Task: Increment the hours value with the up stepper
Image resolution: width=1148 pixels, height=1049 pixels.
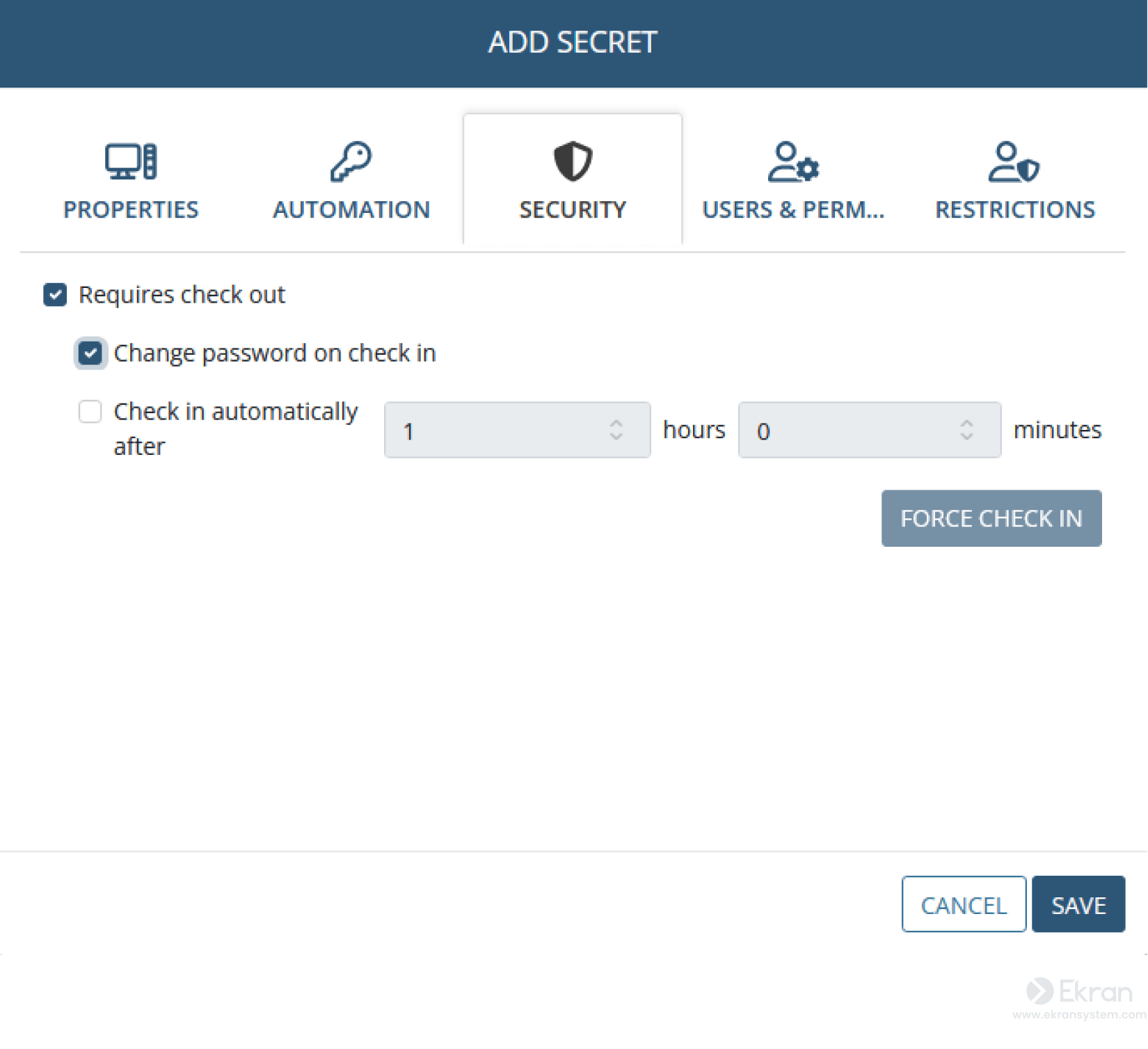Action: (x=616, y=422)
